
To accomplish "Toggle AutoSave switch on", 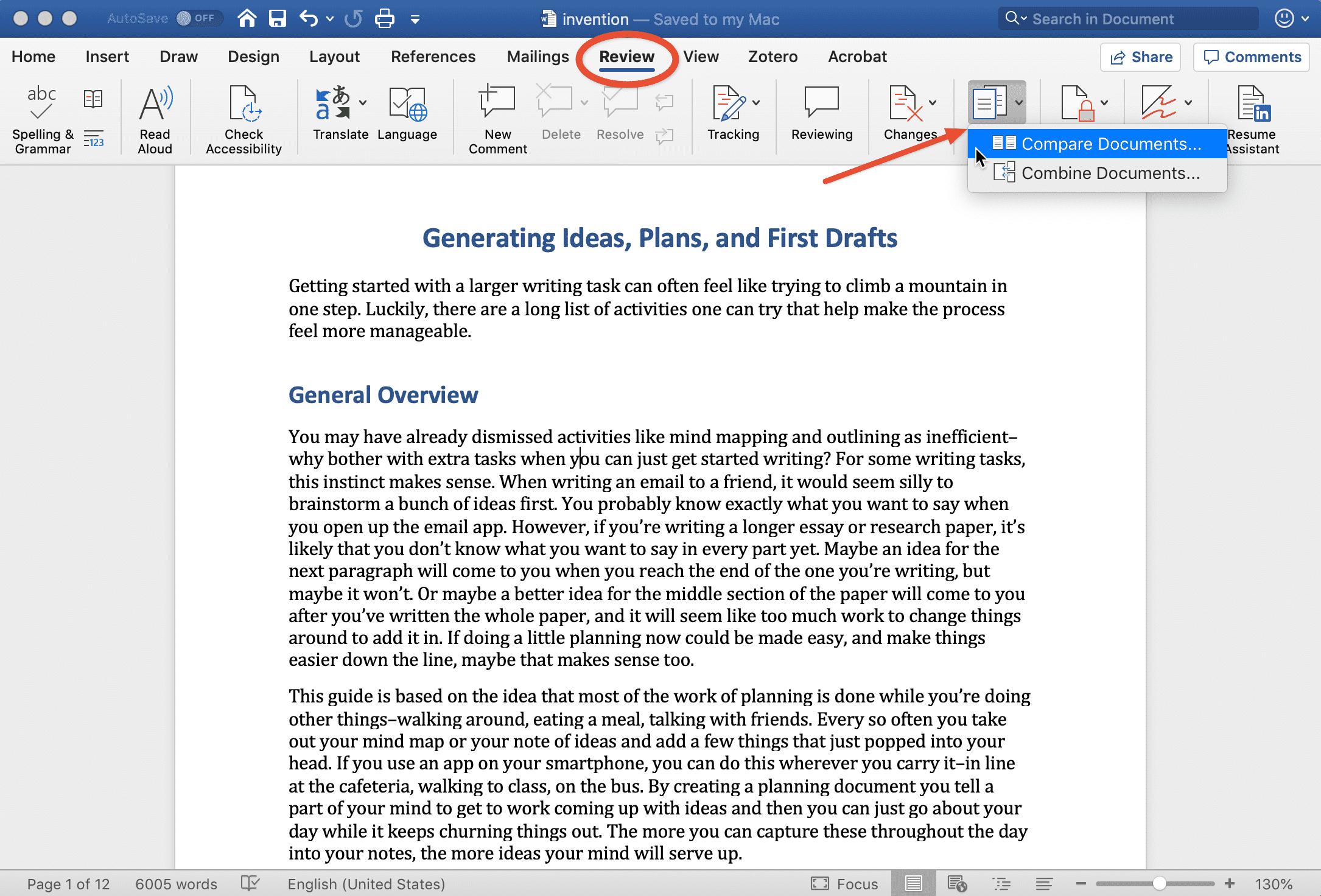I will coord(196,18).
